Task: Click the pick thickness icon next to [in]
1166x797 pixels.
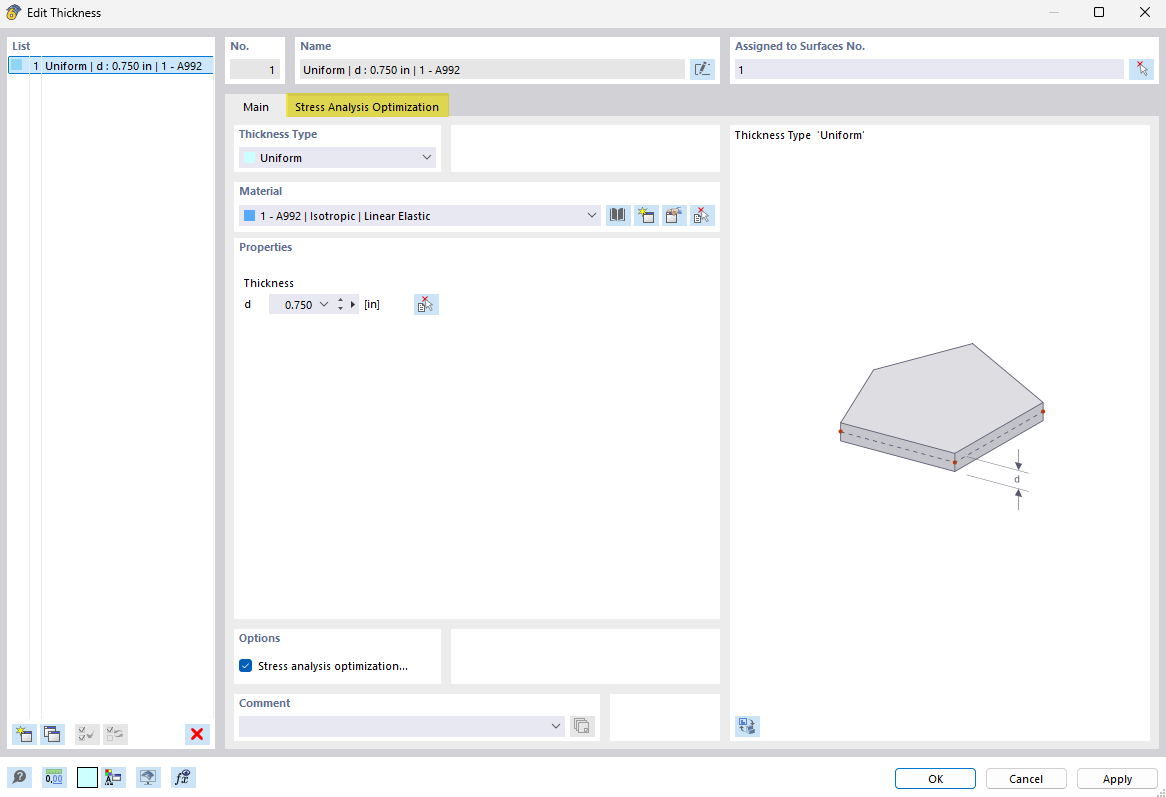Action: coord(426,304)
